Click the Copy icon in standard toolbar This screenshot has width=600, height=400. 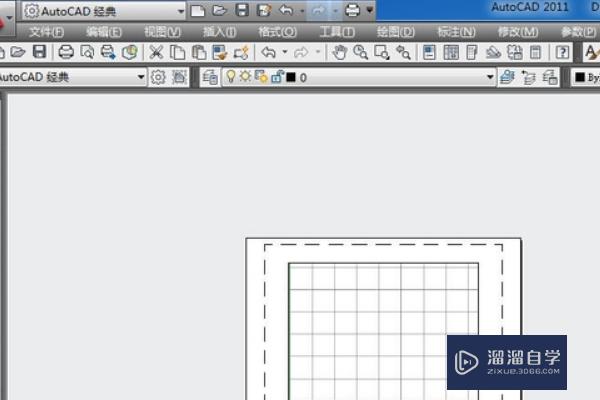[177, 52]
